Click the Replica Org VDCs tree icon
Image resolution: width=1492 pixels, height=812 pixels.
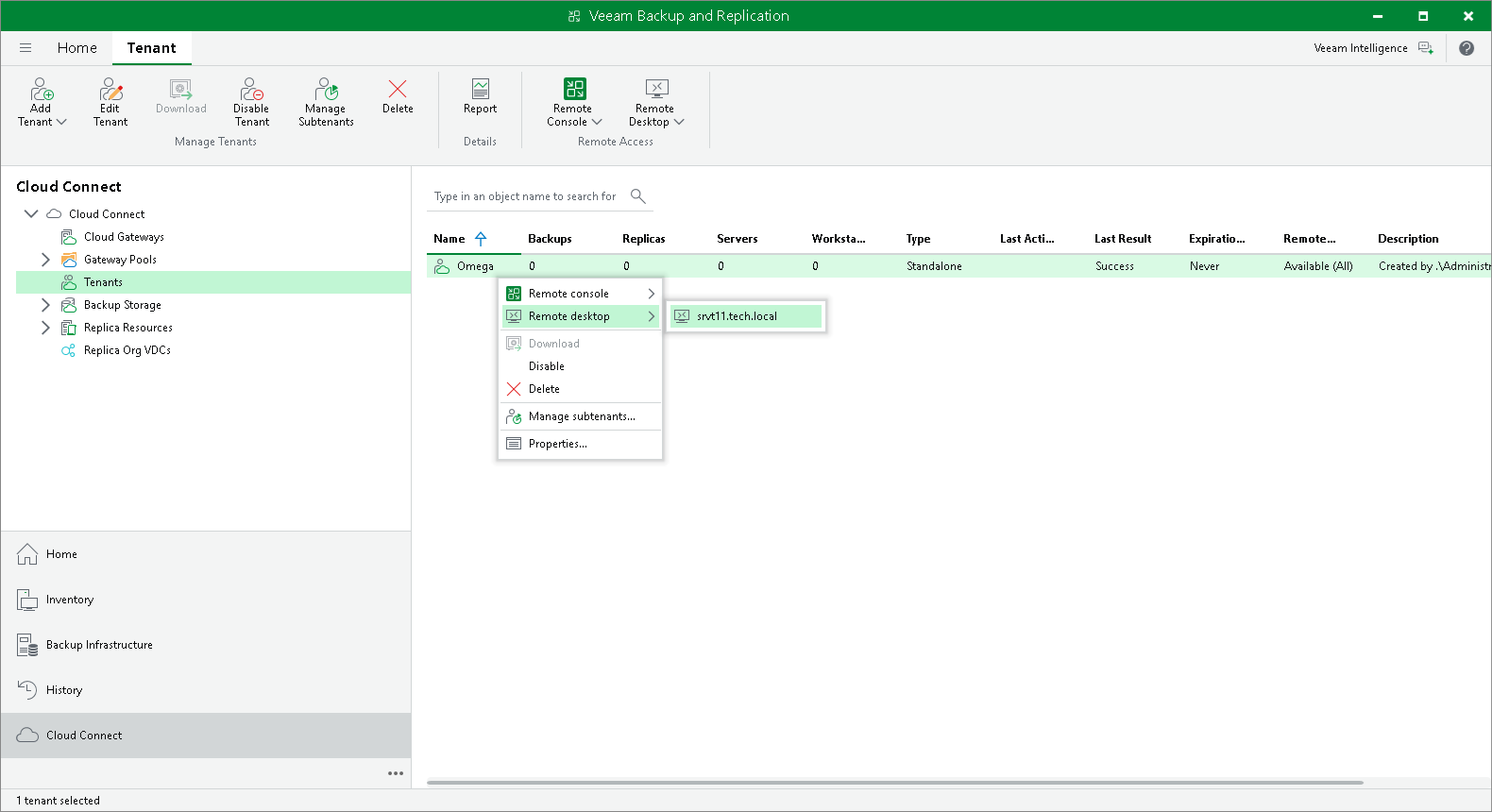tap(69, 350)
